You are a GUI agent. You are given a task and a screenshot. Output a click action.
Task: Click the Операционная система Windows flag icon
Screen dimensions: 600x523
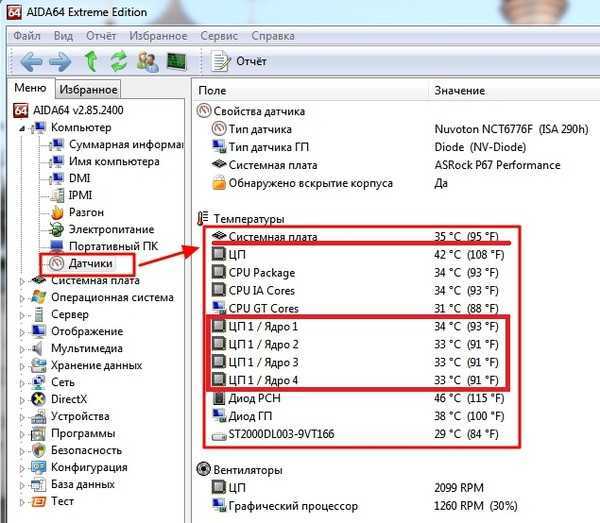[x=38, y=297]
